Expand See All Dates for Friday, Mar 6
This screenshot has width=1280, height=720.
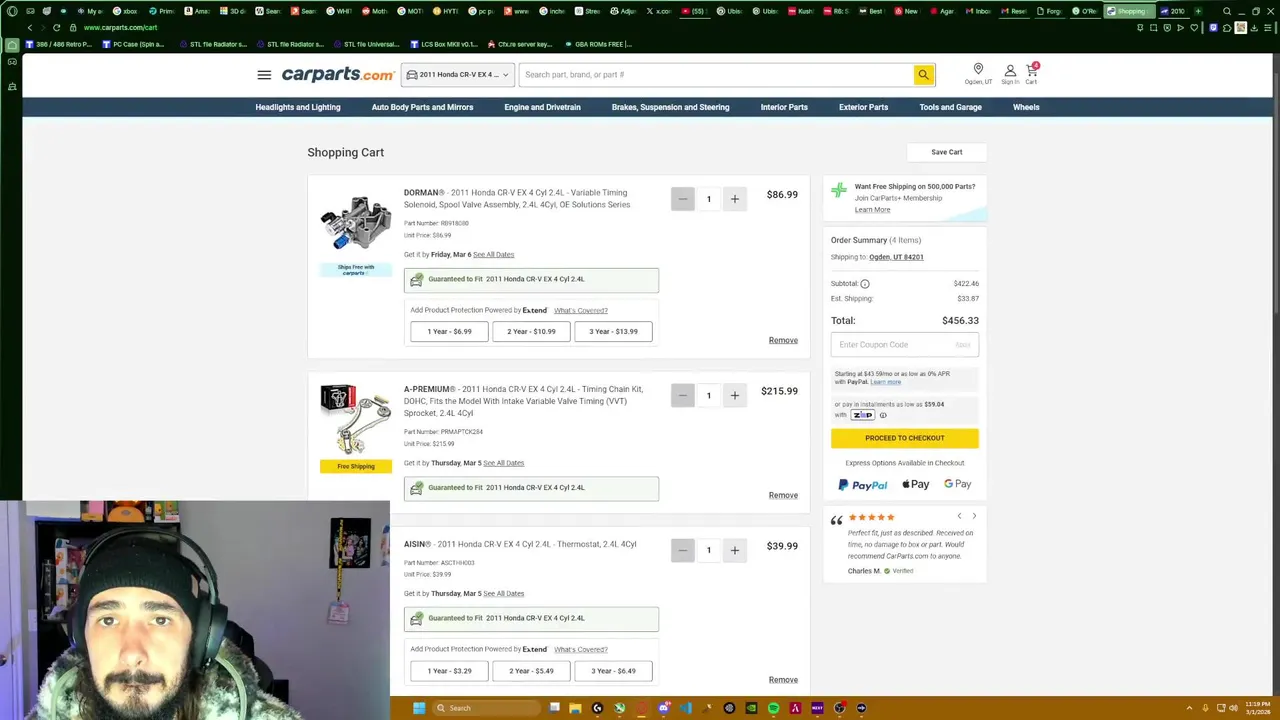click(493, 255)
